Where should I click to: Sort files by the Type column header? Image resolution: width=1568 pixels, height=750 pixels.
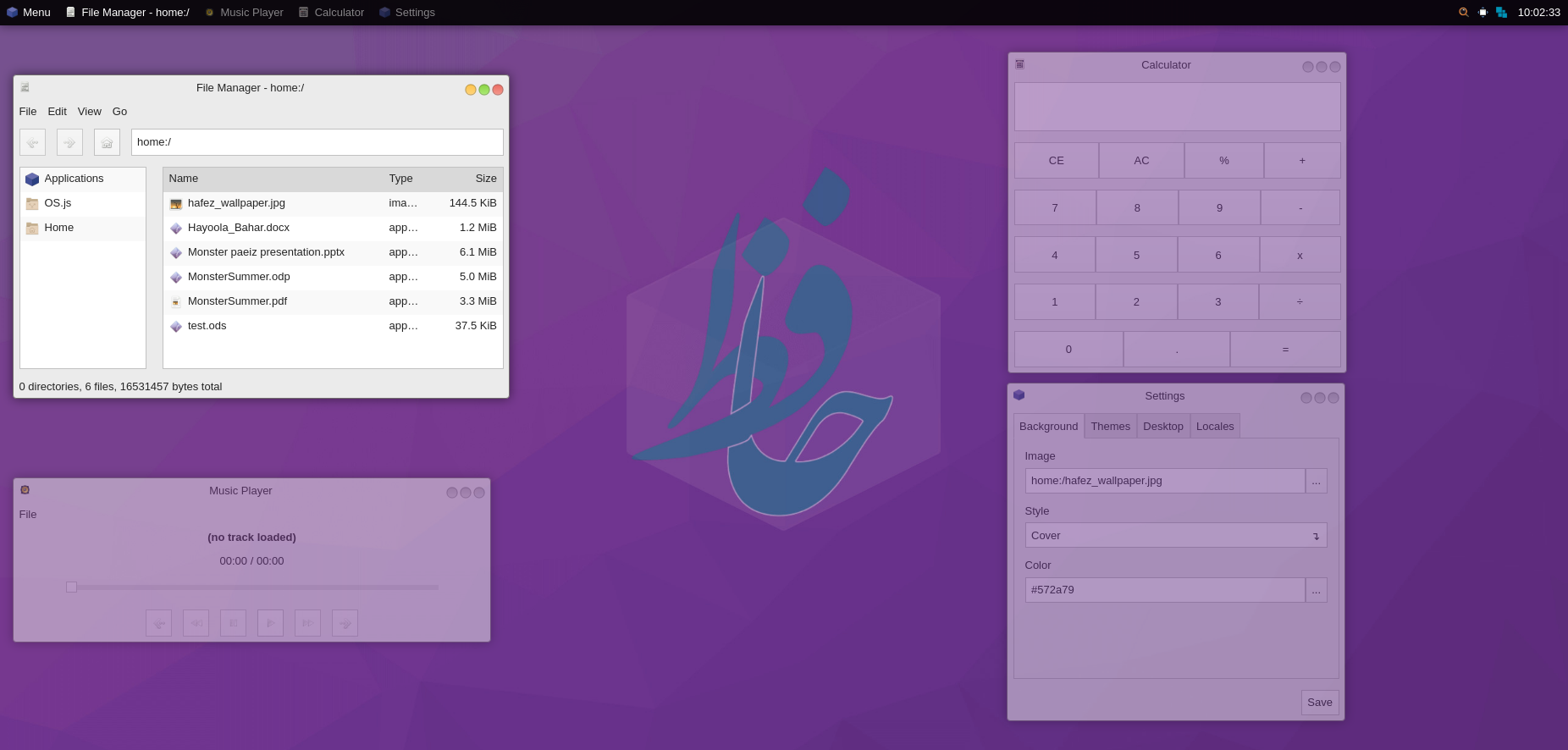409,179
